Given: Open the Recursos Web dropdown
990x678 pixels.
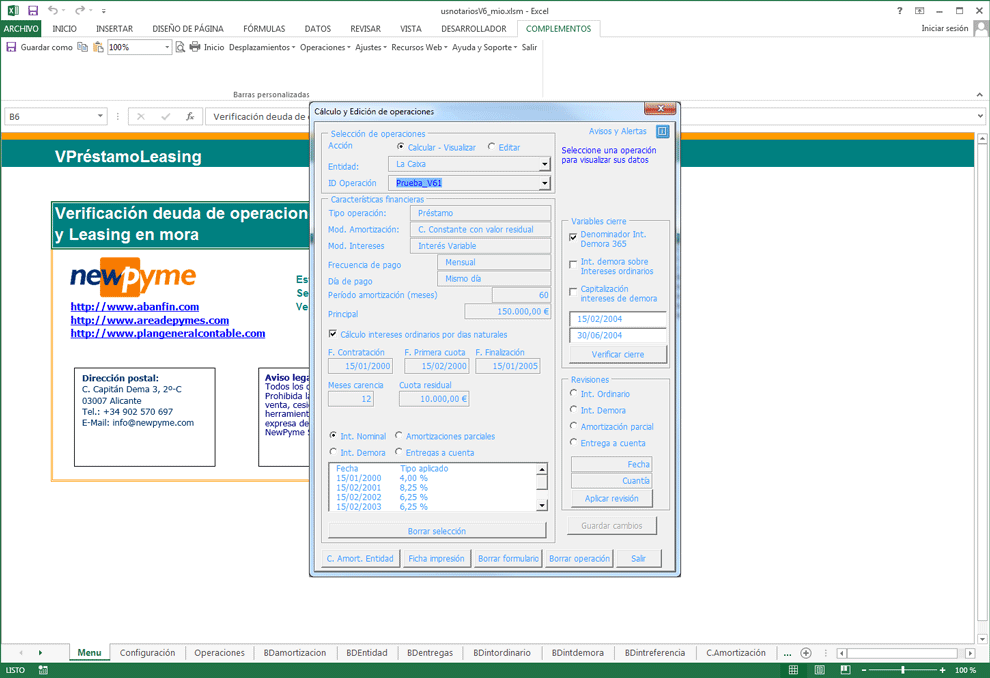Looking at the screenshot, I should pyautogui.click(x=419, y=47).
